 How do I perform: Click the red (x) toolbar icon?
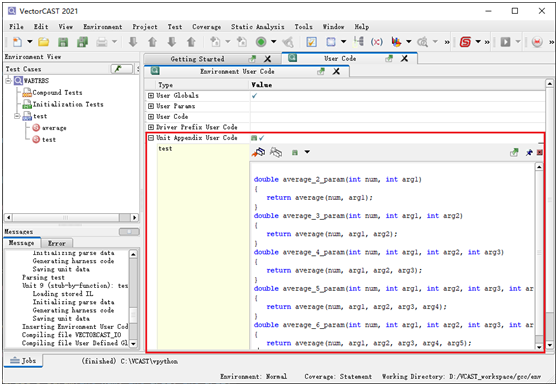[x=377, y=42]
